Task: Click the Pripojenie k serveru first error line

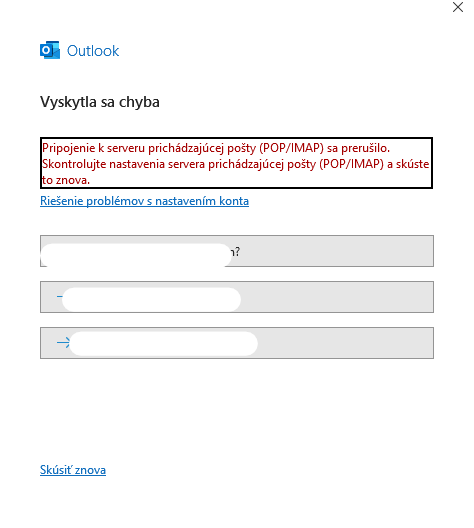Action: (x=216, y=148)
